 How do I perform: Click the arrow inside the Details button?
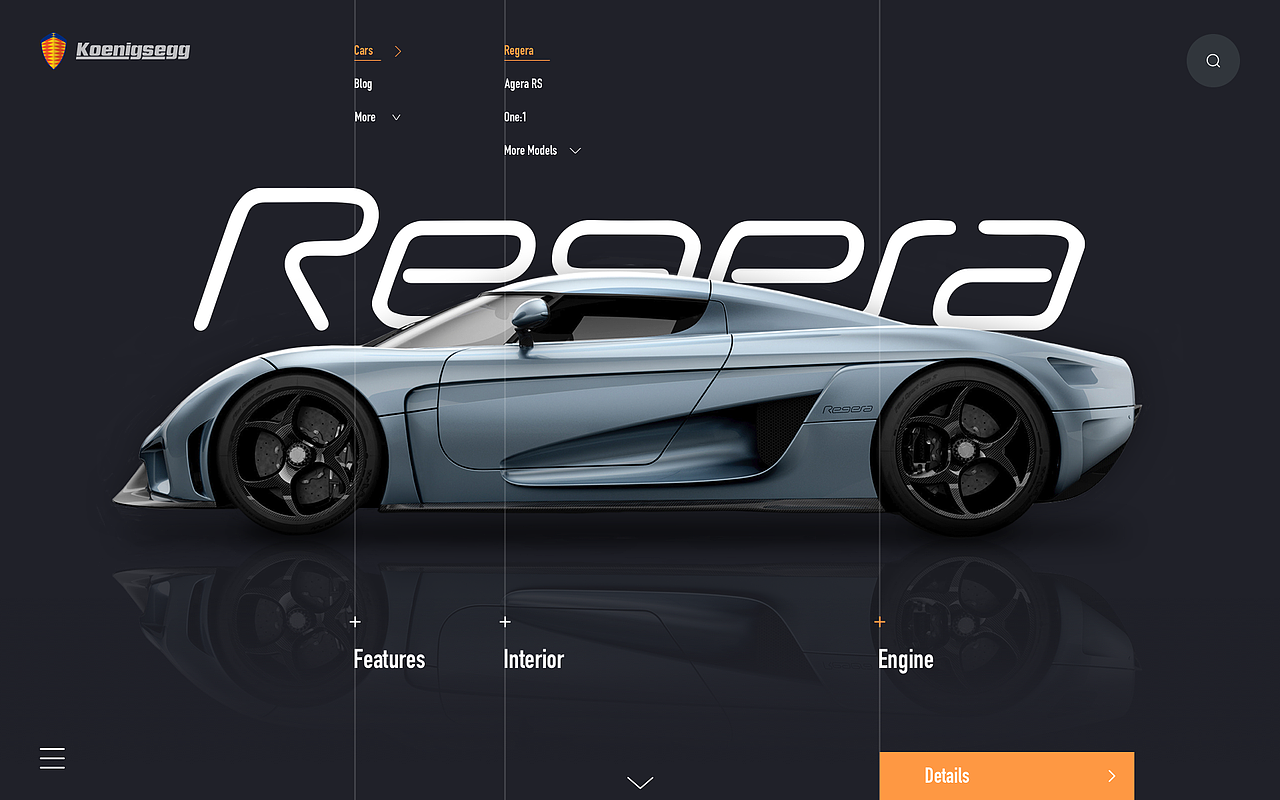point(1112,776)
